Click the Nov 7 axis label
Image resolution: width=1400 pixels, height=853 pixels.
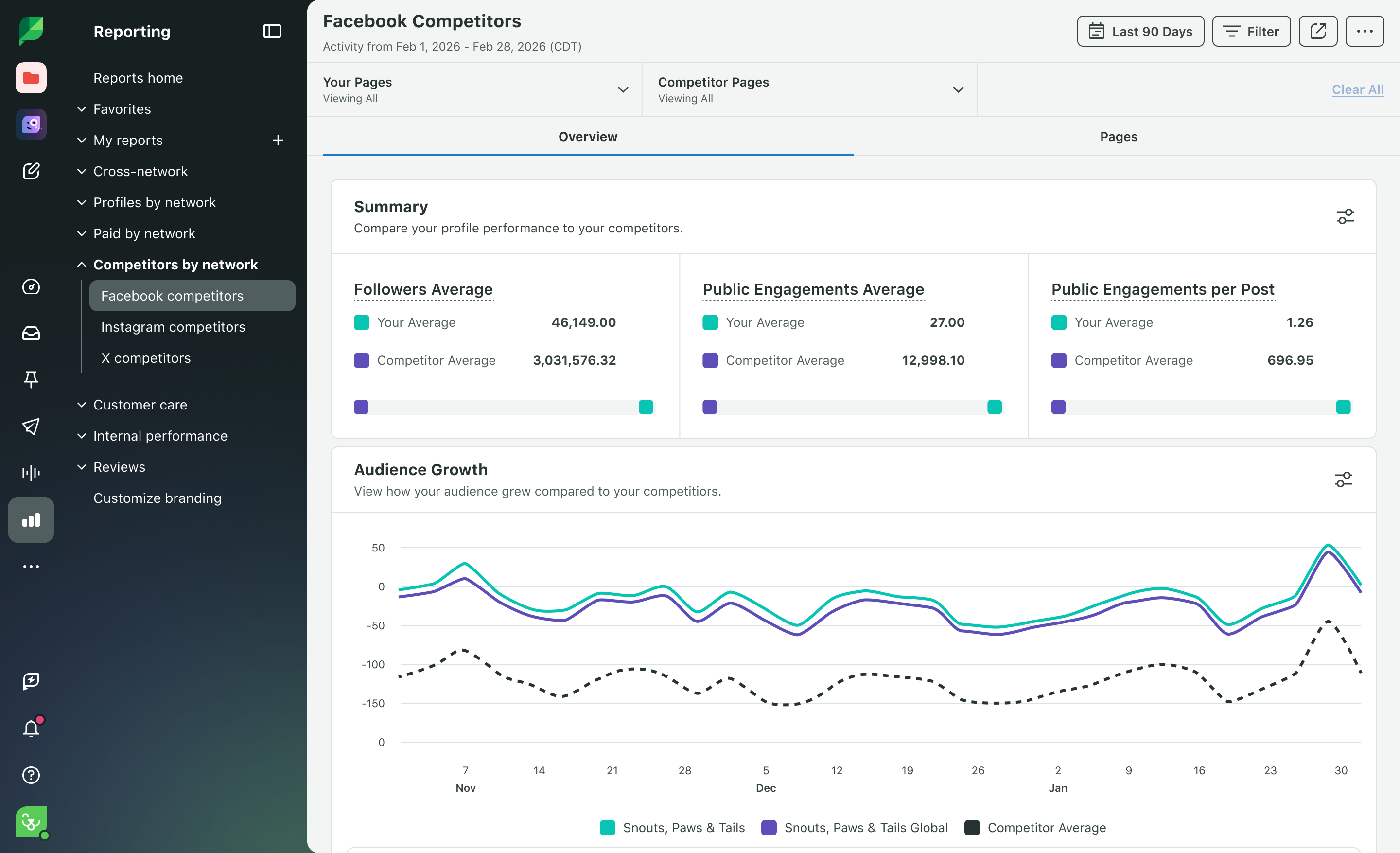465,779
